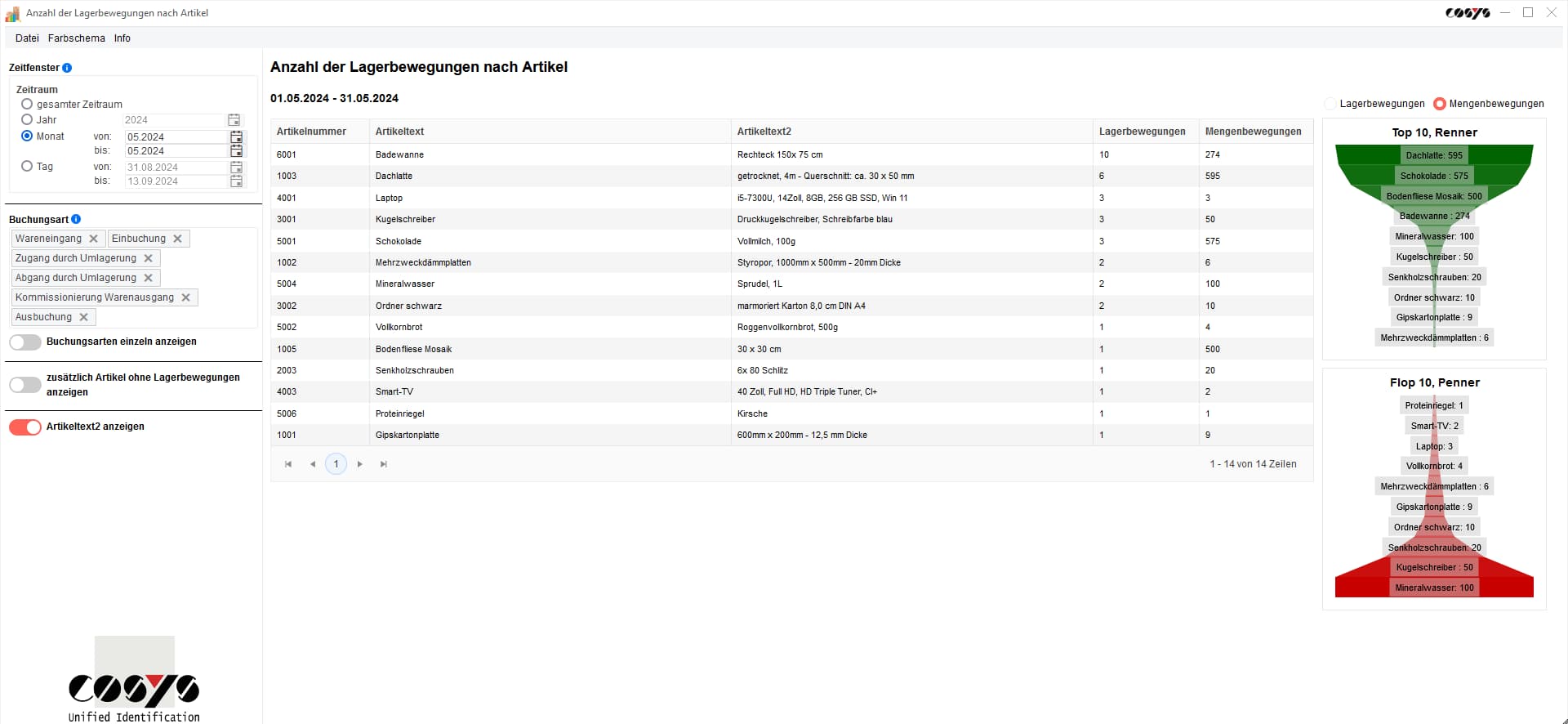Go to last table page
Viewport: 1568px width, 724px height.
tap(384, 464)
